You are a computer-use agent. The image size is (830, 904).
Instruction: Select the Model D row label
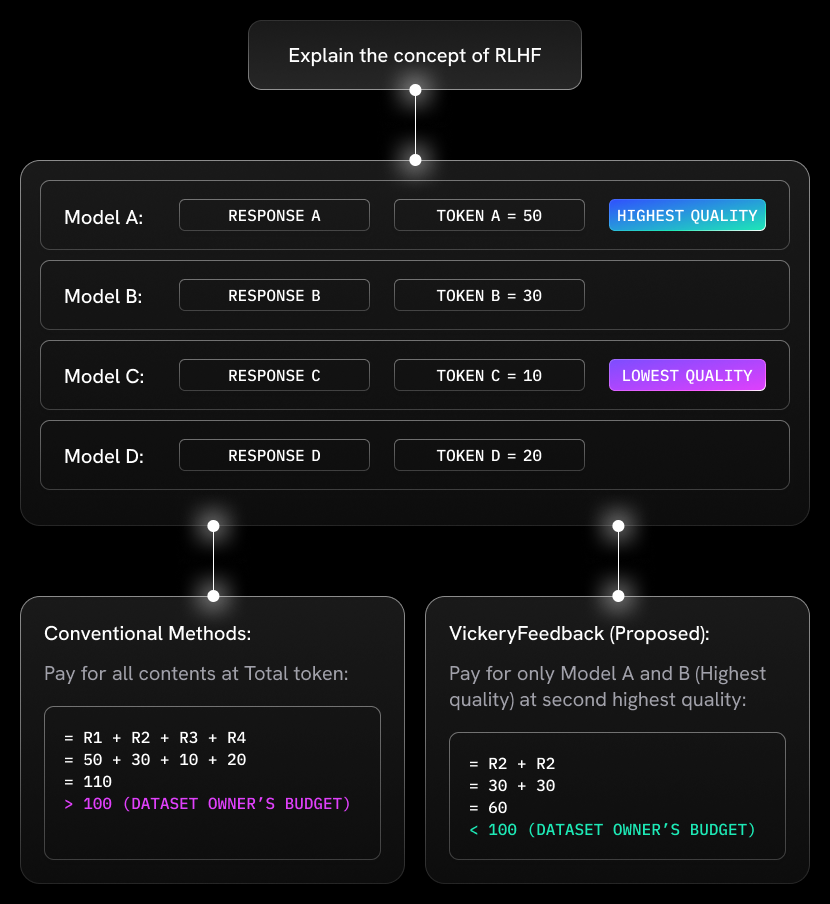tap(104, 457)
